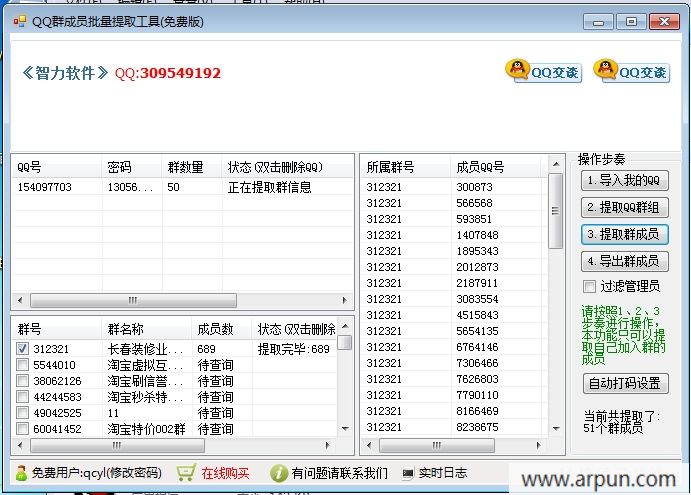Viewport: 691px width, 495px height.
Task: Click the 群号 column header
Action: pos(57,329)
